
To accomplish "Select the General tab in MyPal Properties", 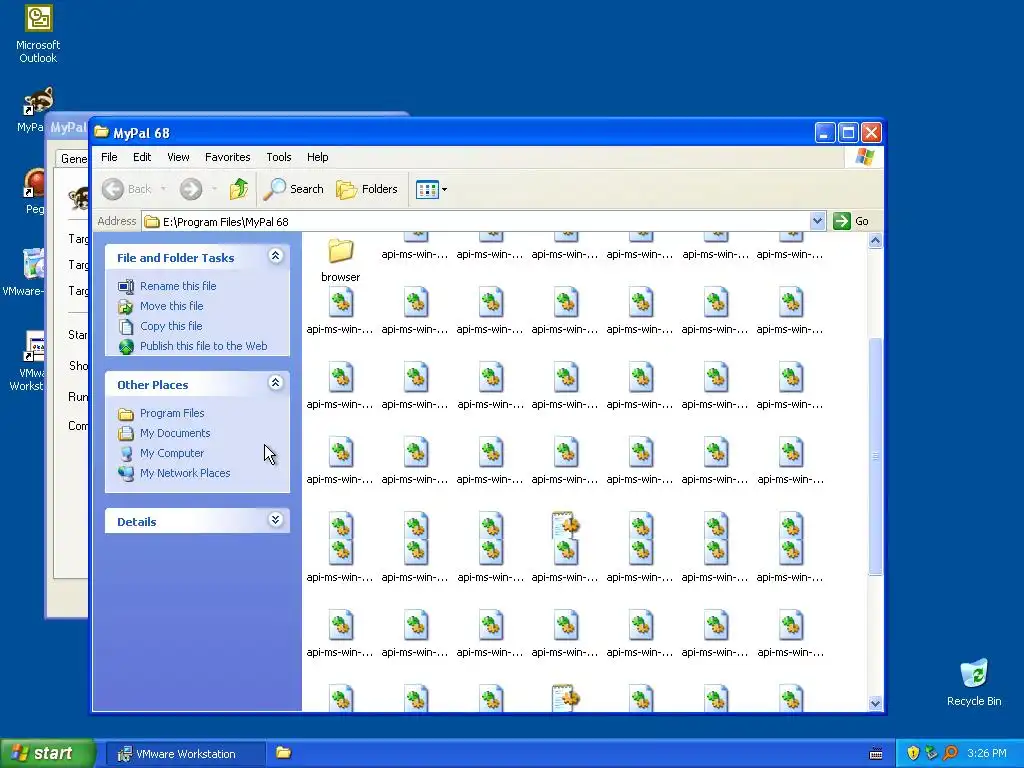I will pos(73,159).
